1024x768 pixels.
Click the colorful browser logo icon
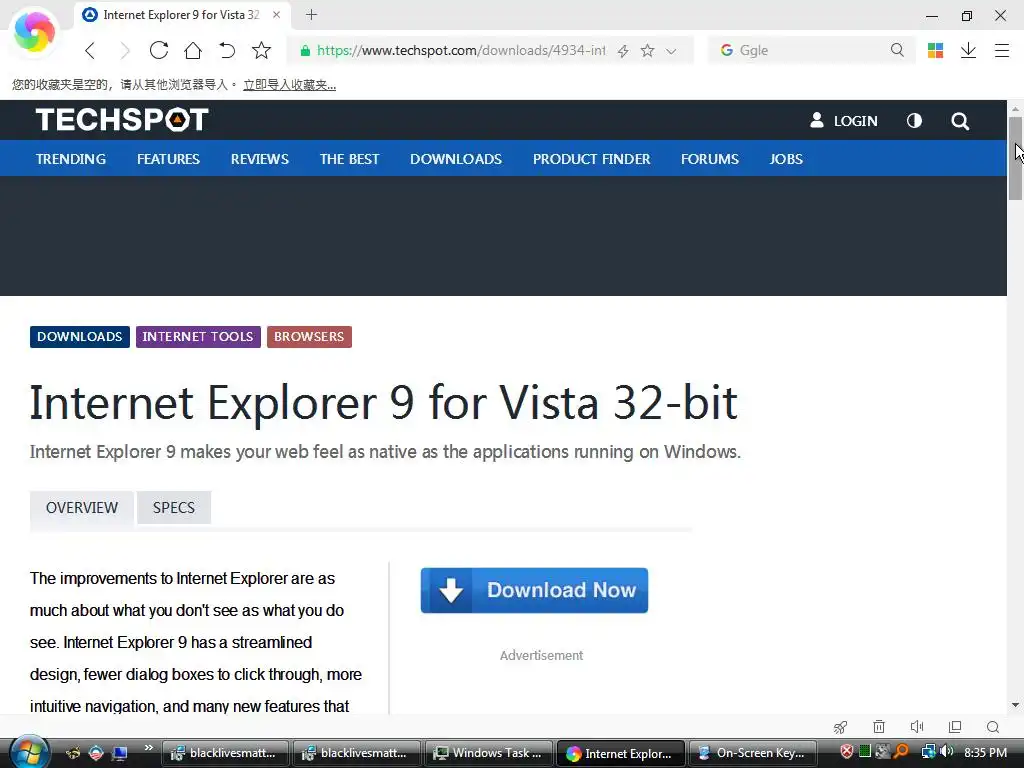point(34,31)
